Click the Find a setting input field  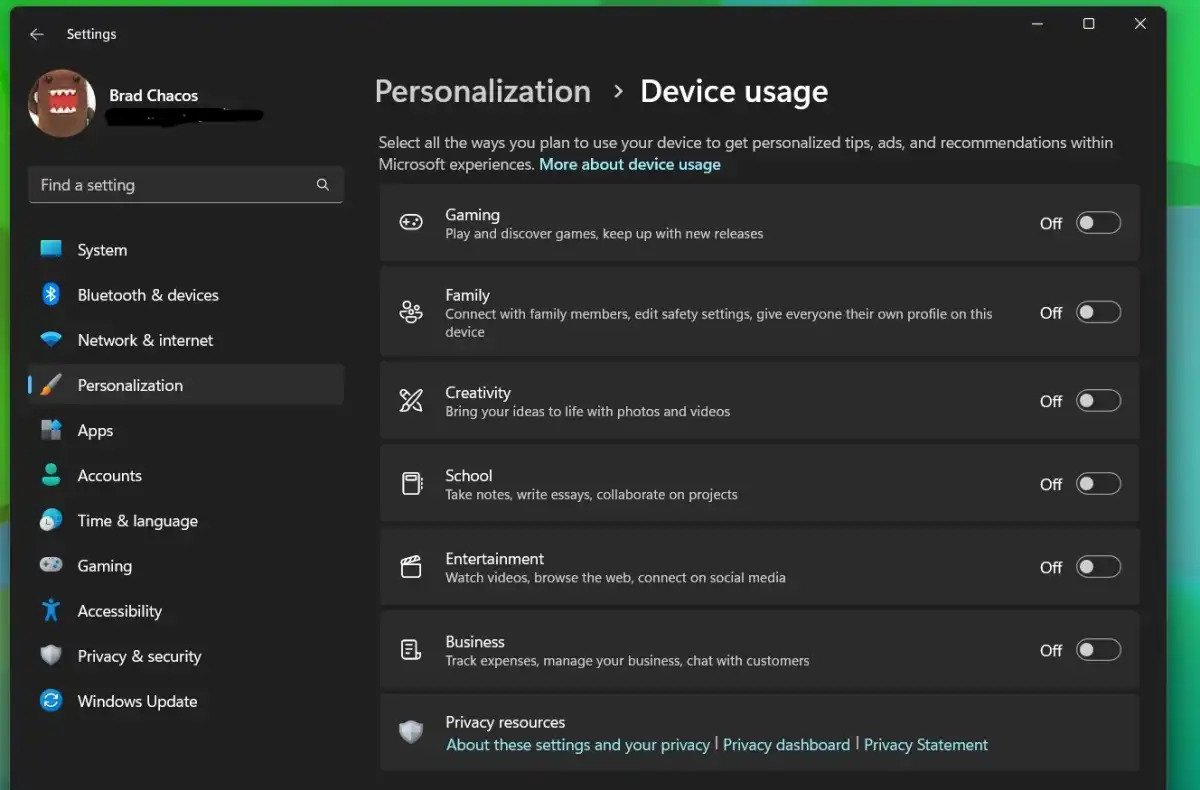(x=170, y=184)
